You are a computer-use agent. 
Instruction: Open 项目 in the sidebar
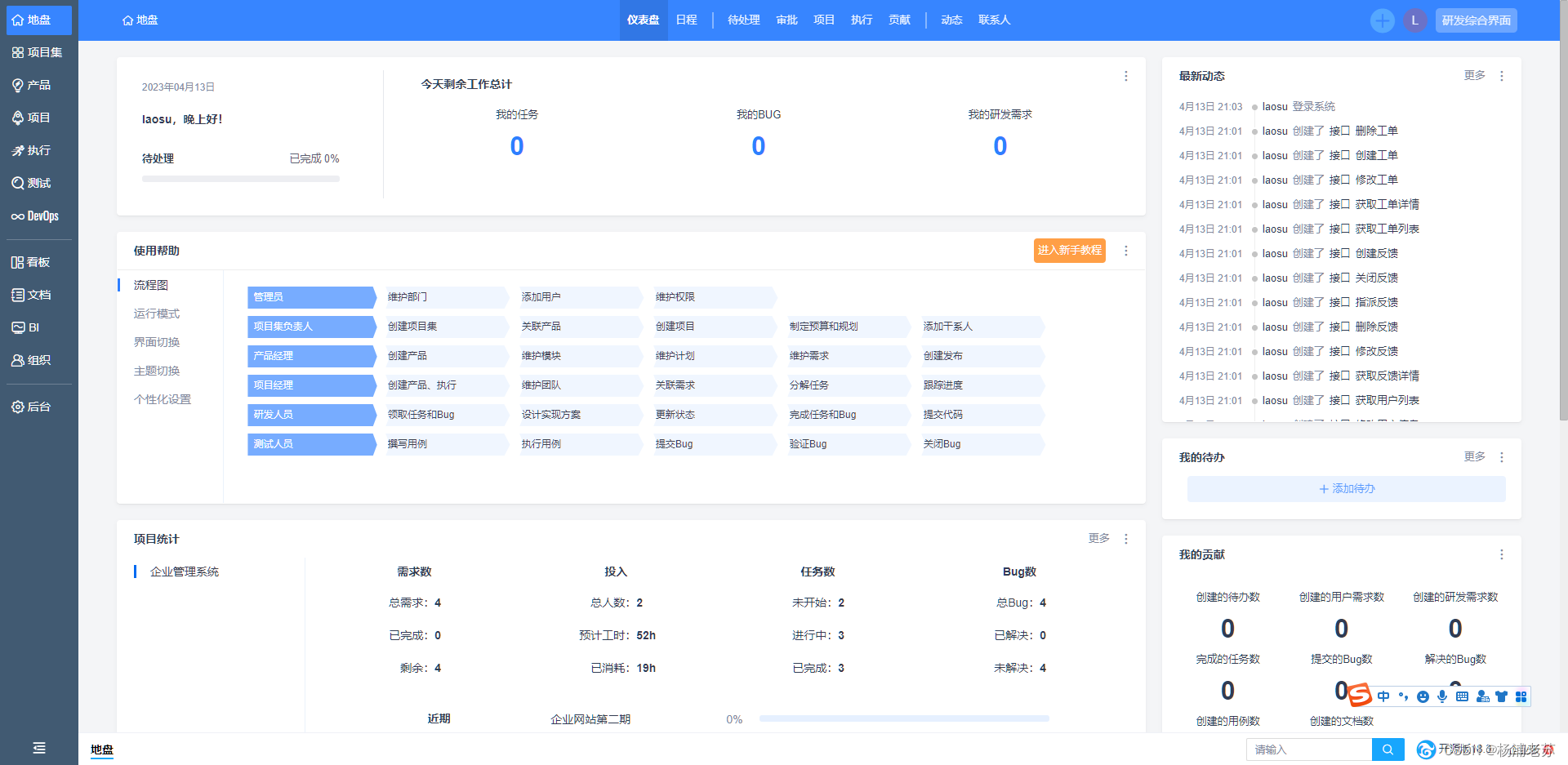pos(38,118)
